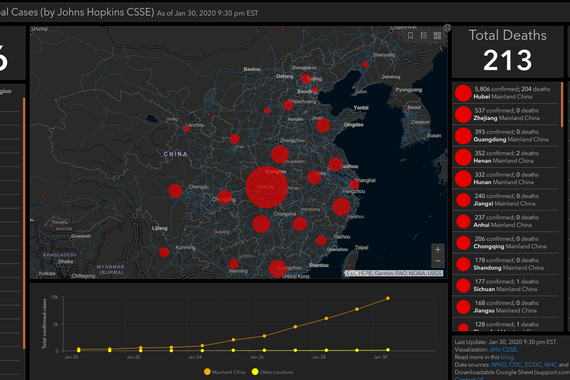Toggle Other Locations series in chart legend
Image resolution: width=570 pixels, height=380 pixels.
pos(272,372)
